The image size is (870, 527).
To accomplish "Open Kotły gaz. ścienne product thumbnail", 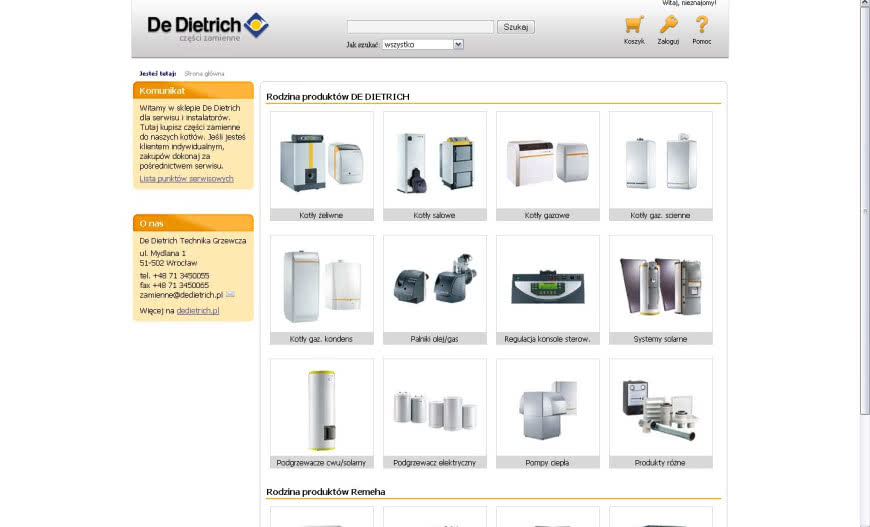I will click(660, 166).
